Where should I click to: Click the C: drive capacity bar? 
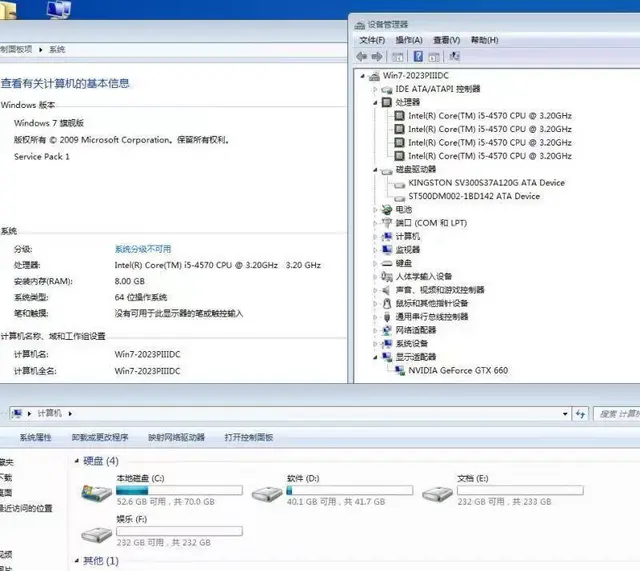pos(179,490)
